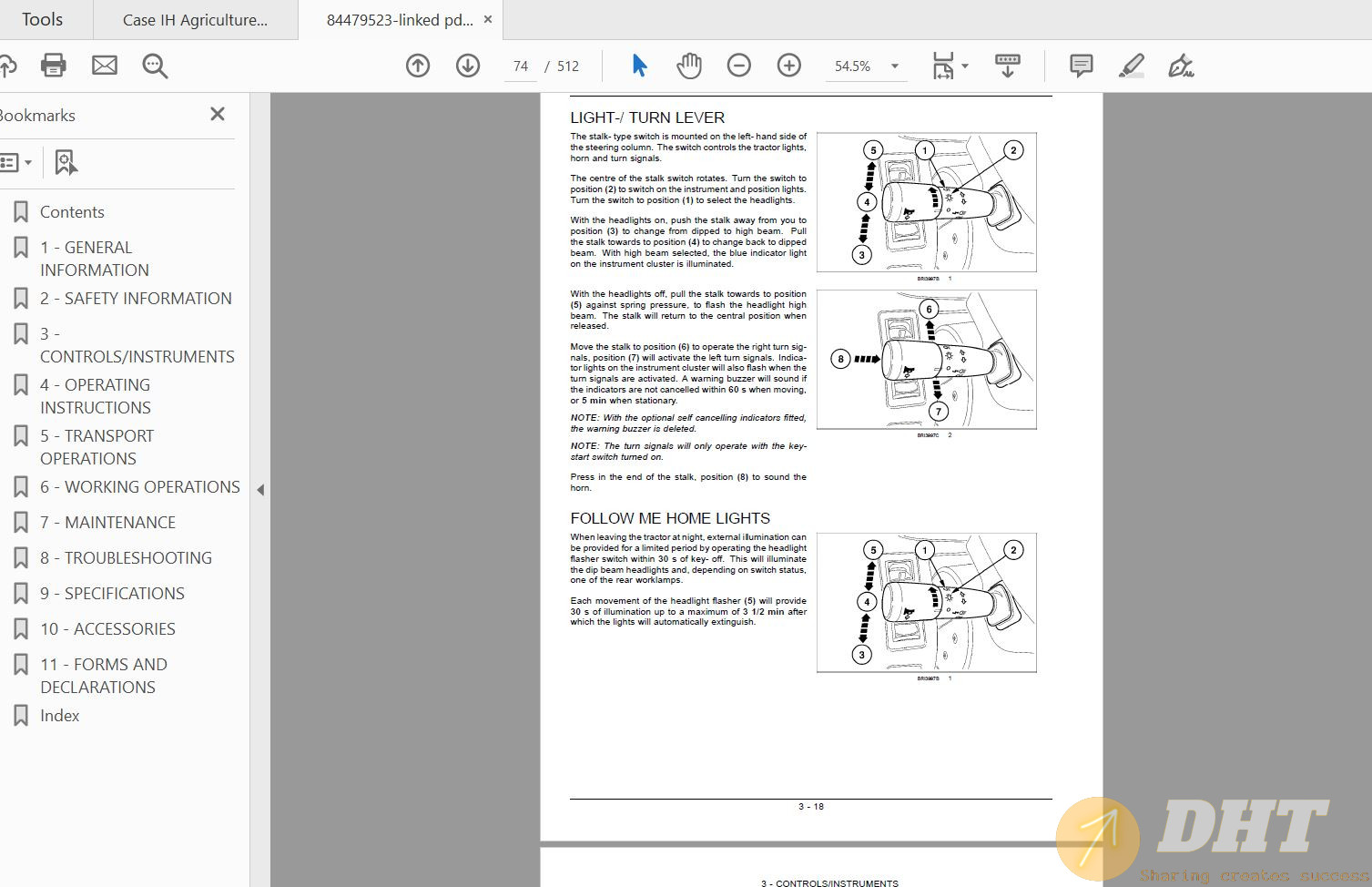The height and width of the screenshot is (887, 1372).
Task: Open the Find text magnifier tool
Action: pos(155,66)
